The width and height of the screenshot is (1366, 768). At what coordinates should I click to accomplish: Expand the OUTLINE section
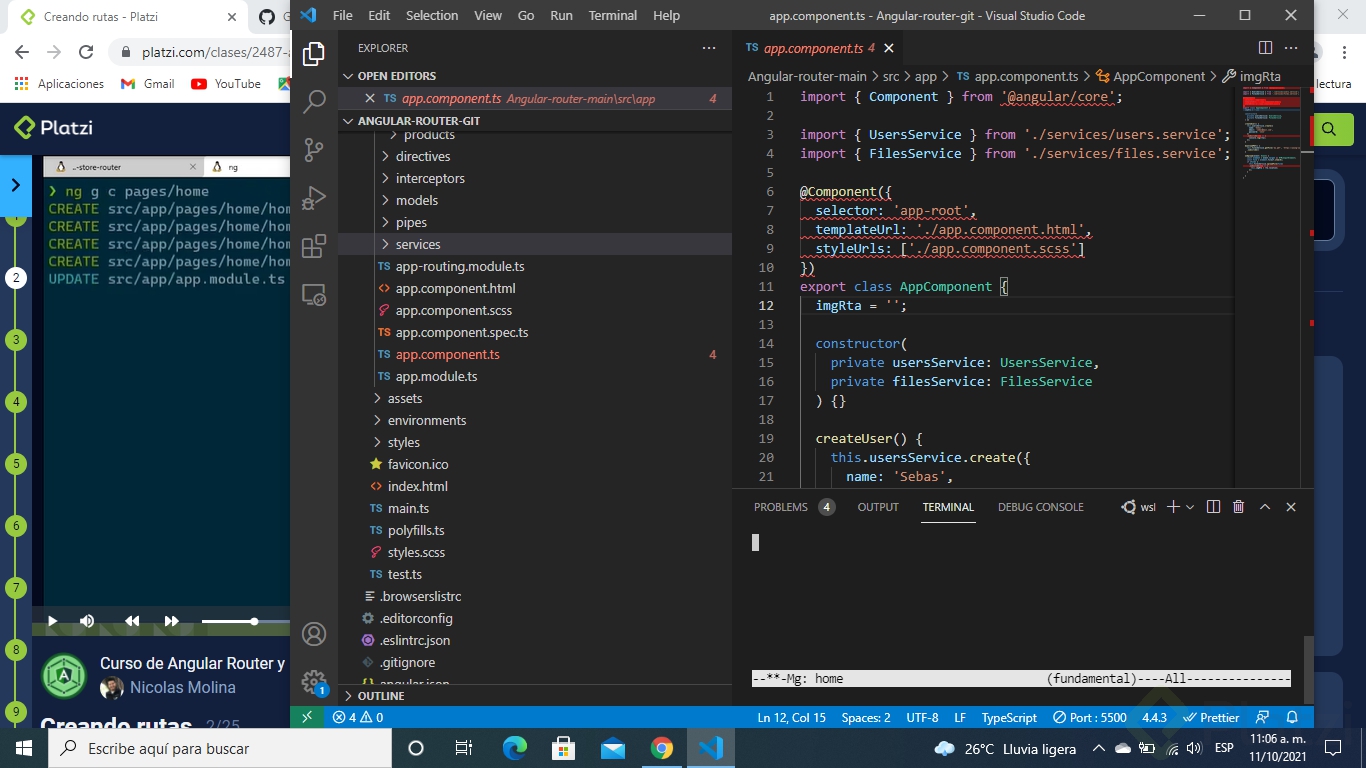pos(380,696)
